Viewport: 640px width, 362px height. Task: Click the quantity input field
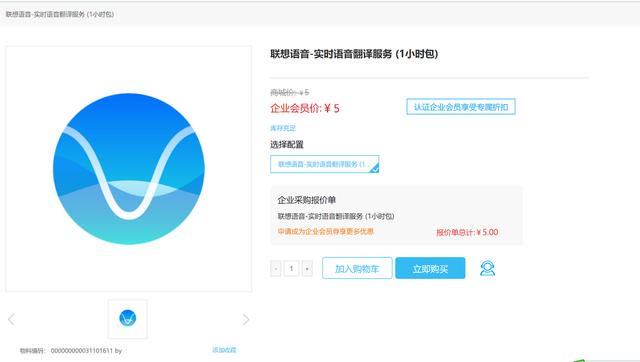(x=291, y=269)
